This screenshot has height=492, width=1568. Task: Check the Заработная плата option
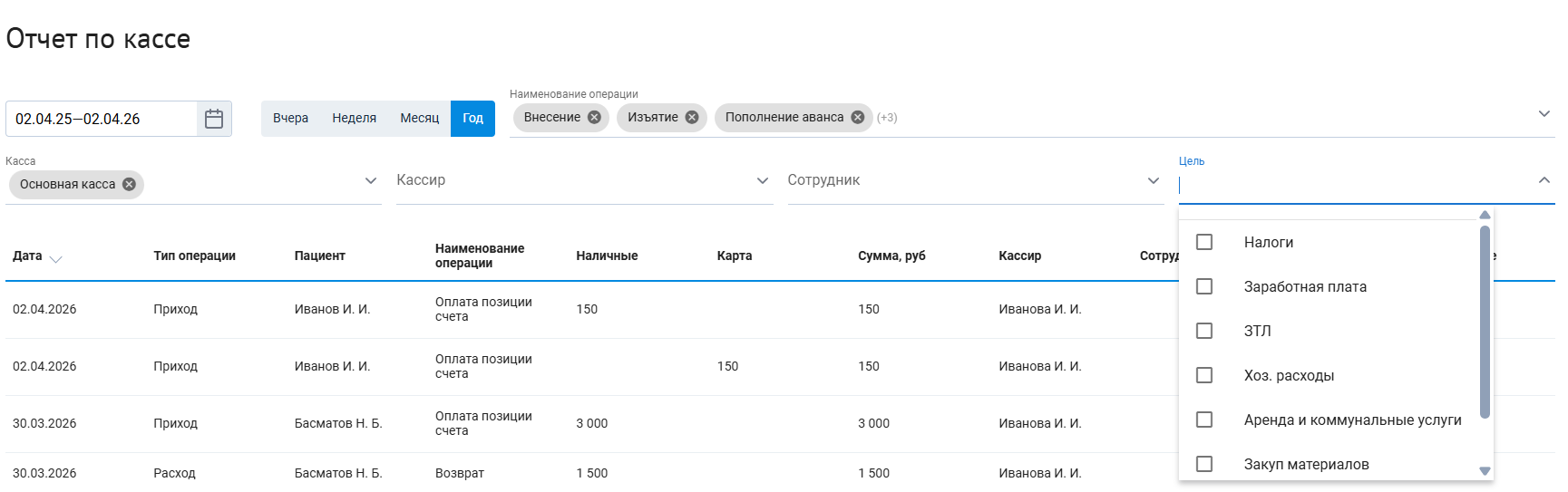coord(1204,286)
